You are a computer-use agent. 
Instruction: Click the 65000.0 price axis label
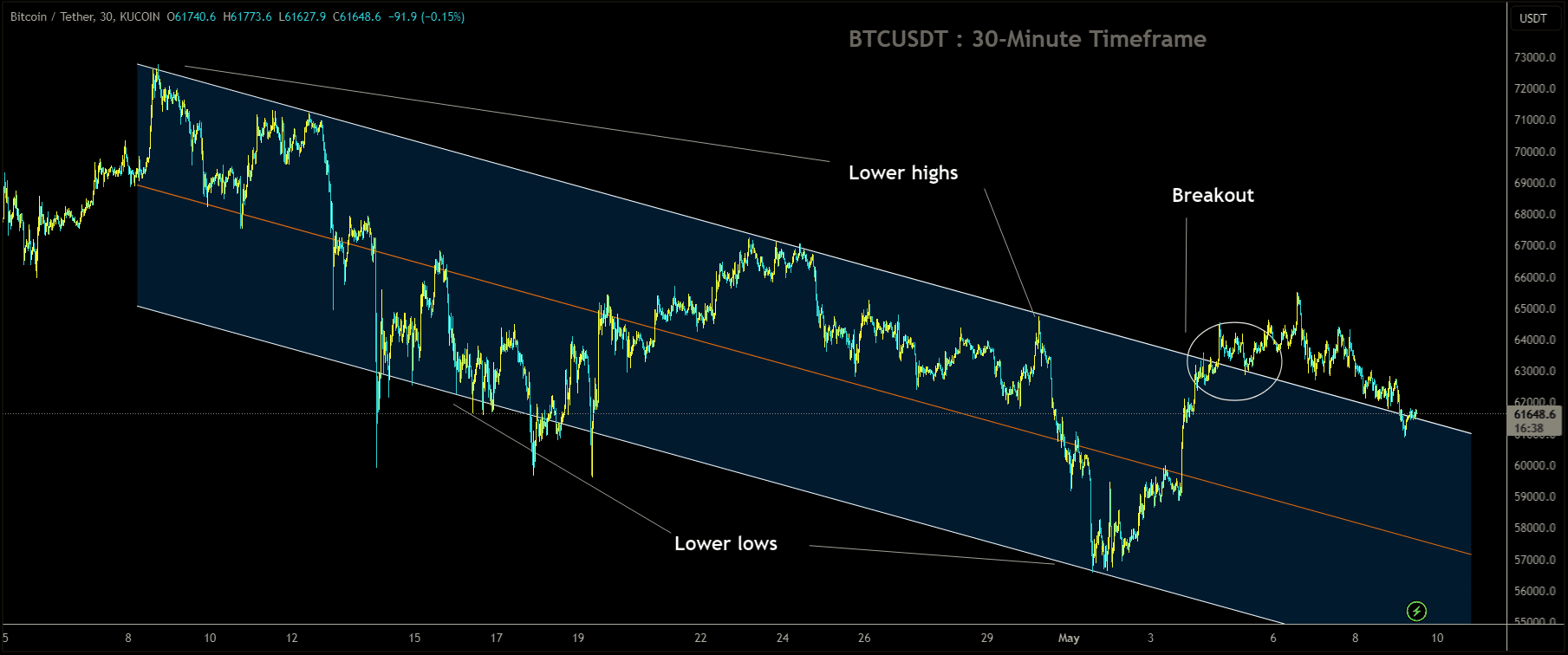pos(1535,308)
